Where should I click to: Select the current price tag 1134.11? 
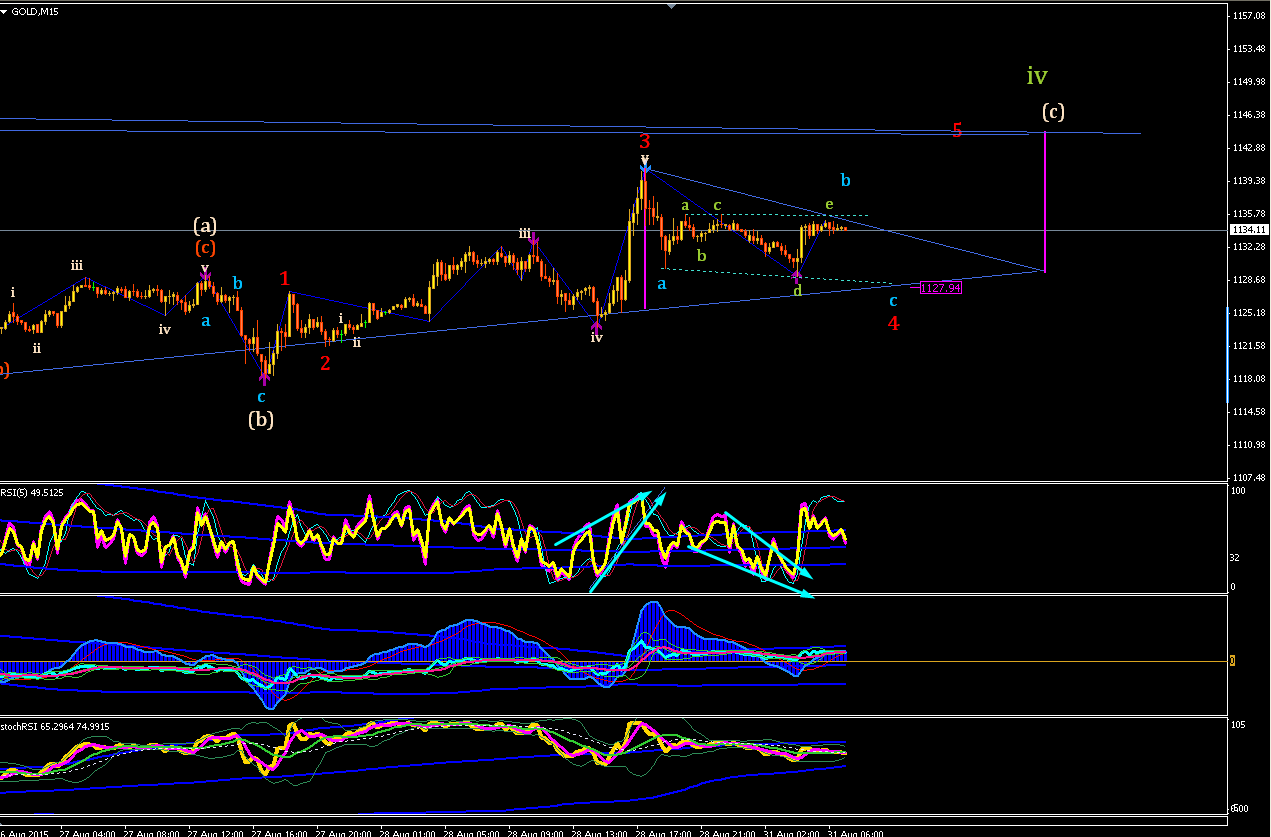tap(1249, 229)
